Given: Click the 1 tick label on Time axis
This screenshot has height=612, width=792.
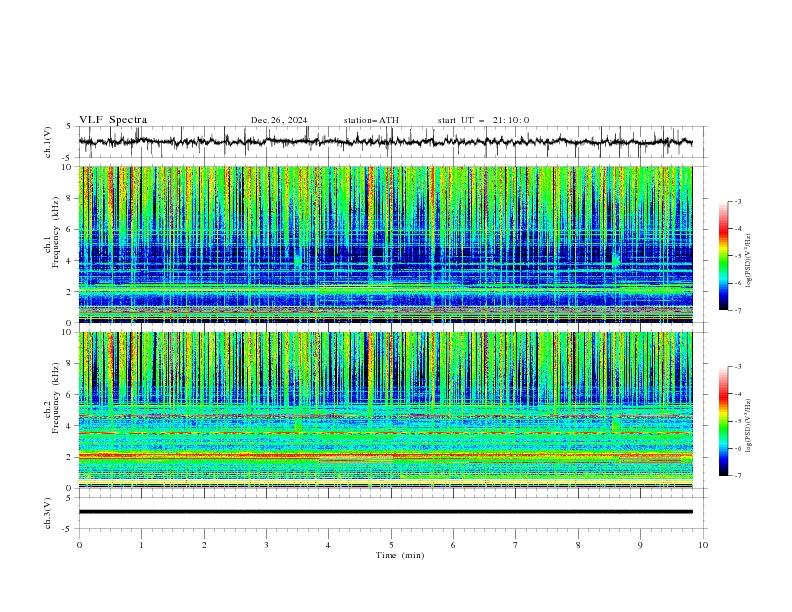Looking at the screenshot, I should tap(141, 545).
